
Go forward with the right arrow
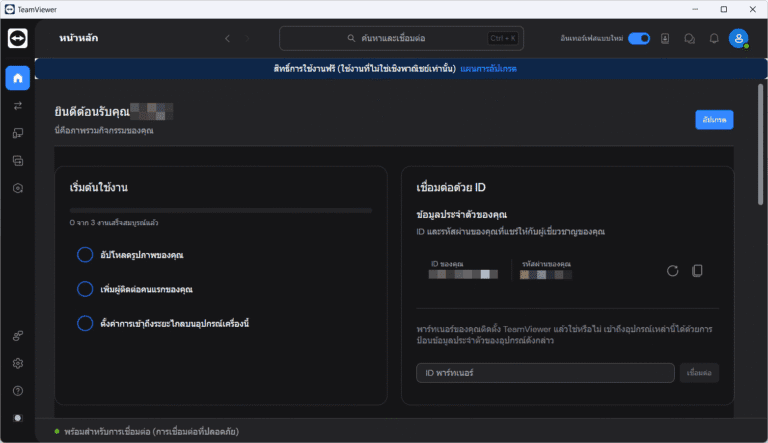pos(247,38)
